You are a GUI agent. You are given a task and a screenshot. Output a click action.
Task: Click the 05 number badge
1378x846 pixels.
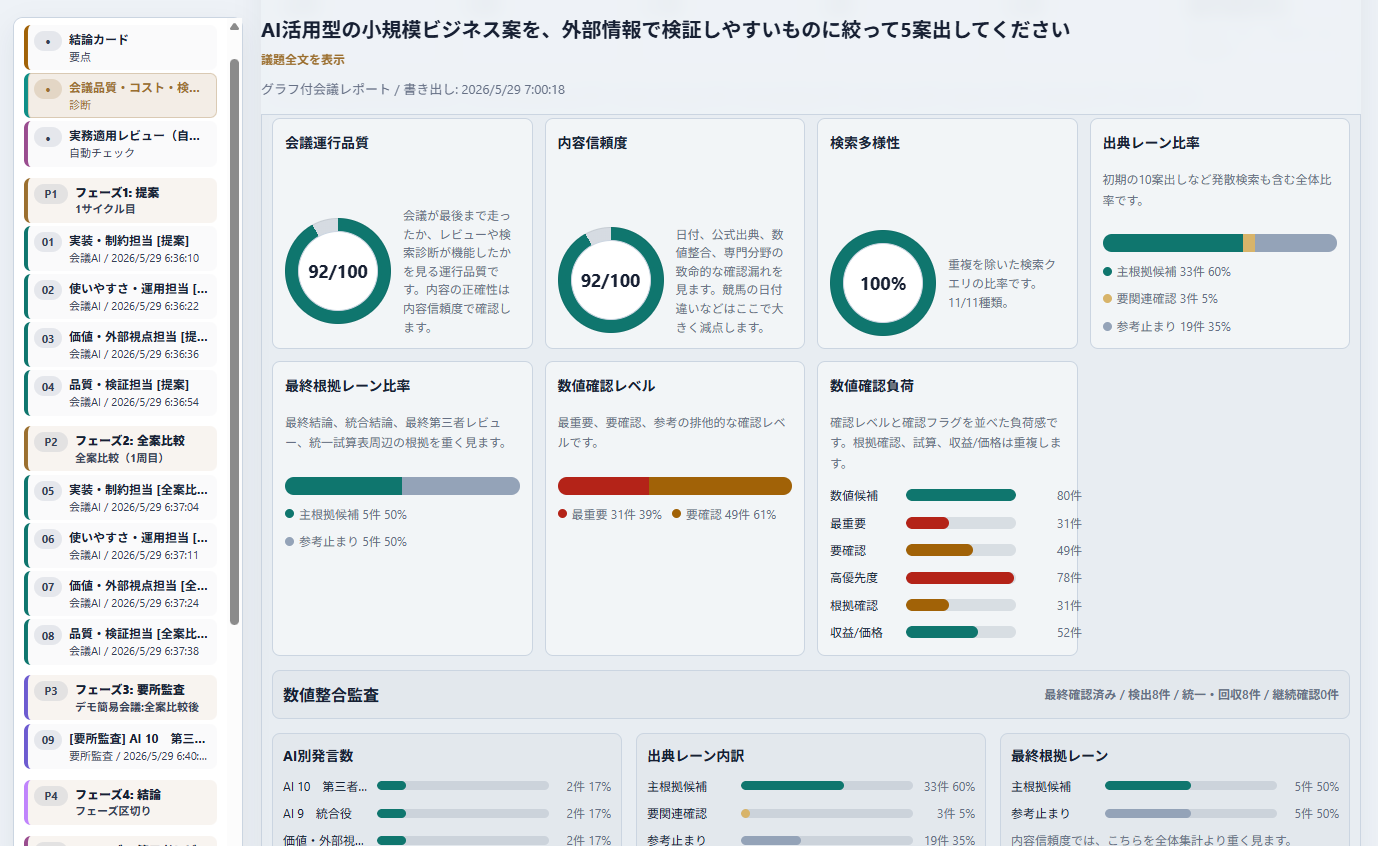(48, 491)
